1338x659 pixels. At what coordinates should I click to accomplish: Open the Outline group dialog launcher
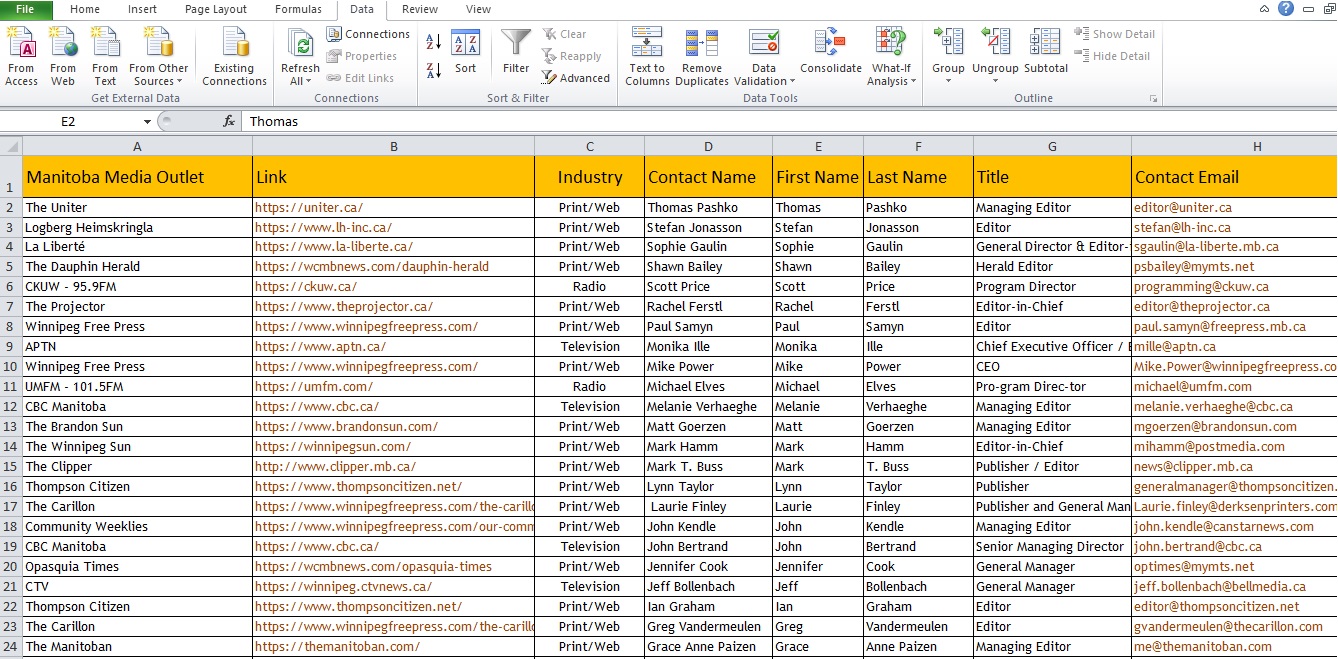click(1153, 99)
